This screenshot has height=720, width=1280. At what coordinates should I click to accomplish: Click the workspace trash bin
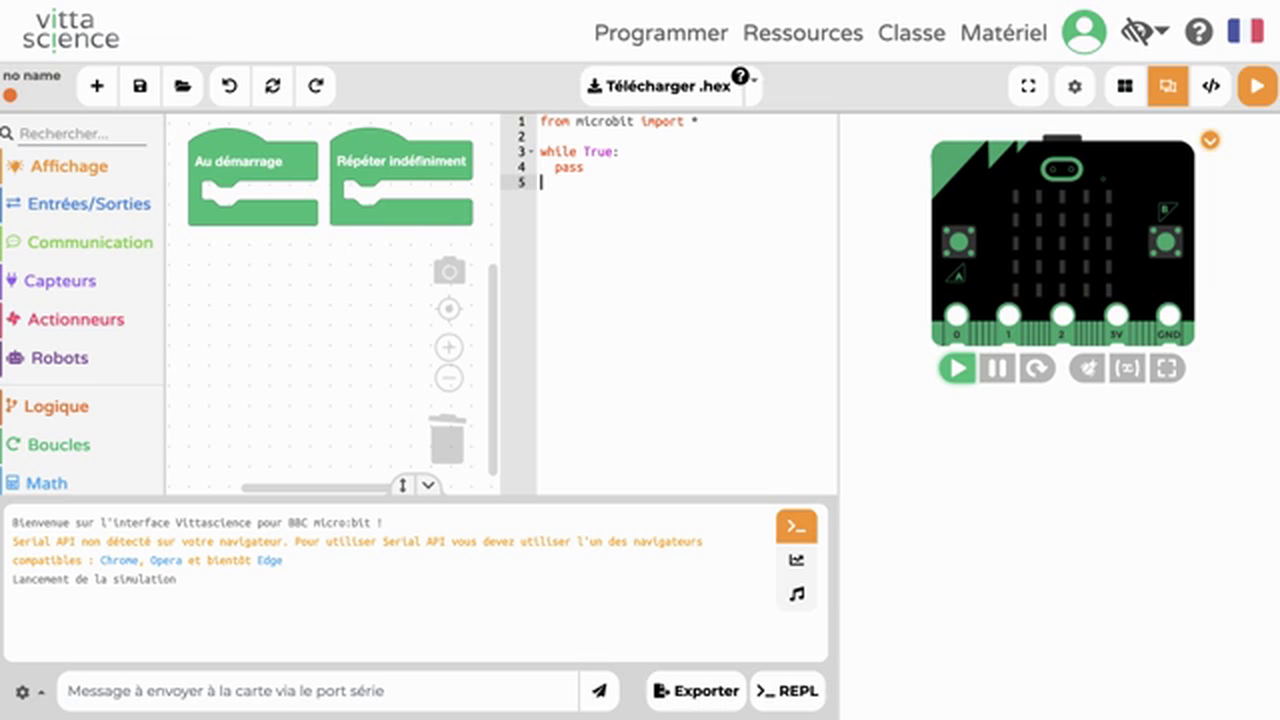point(447,440)
